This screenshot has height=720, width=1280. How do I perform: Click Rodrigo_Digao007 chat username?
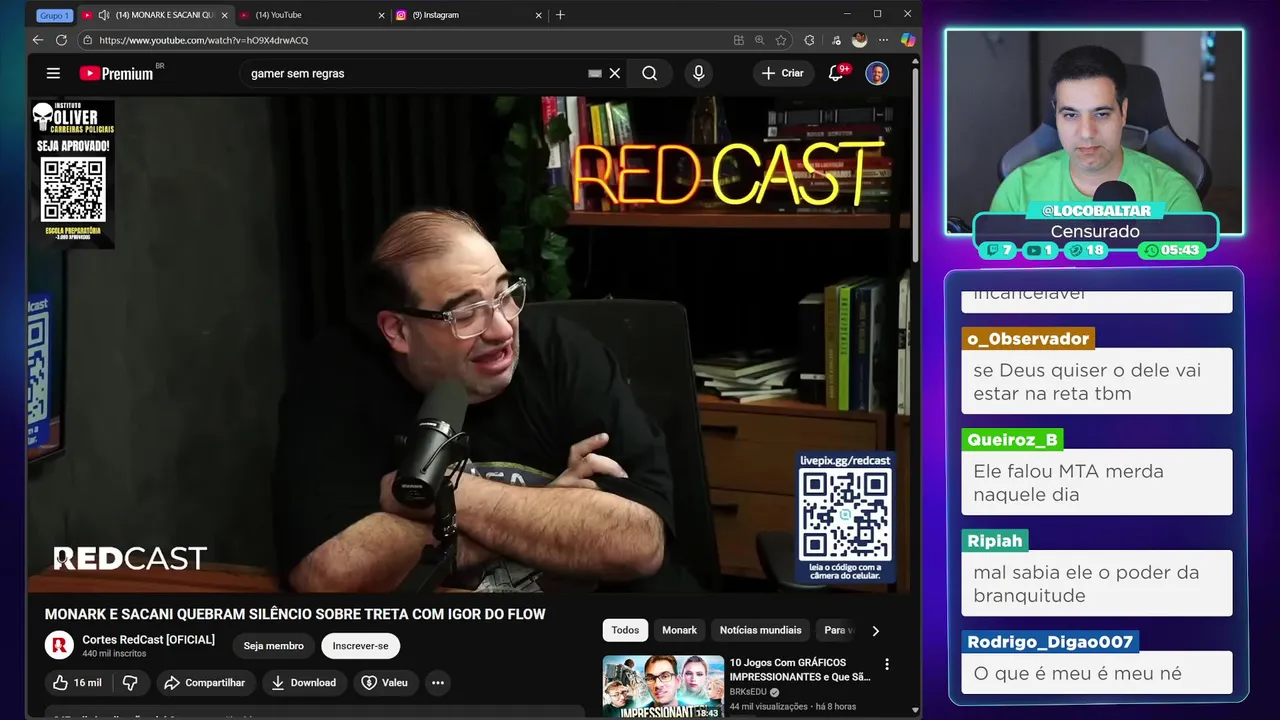point(1050,642)
